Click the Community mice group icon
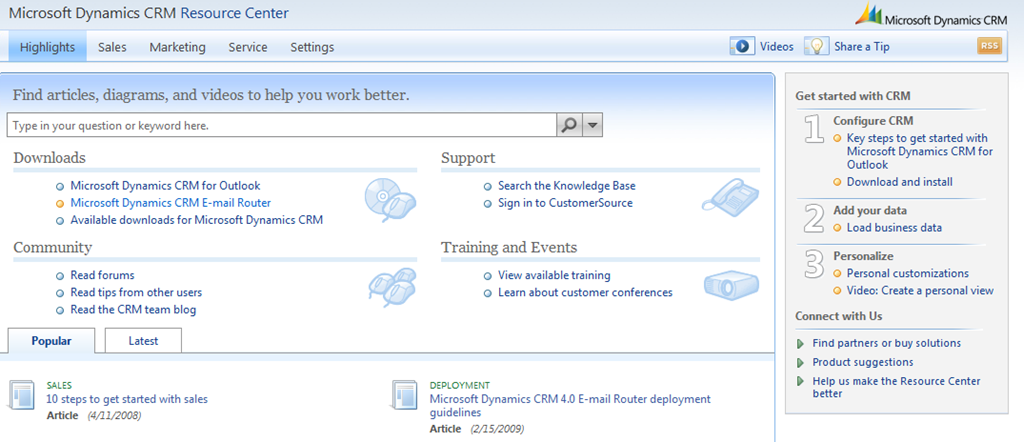The image size is (1024, 442). pos(392,287)
